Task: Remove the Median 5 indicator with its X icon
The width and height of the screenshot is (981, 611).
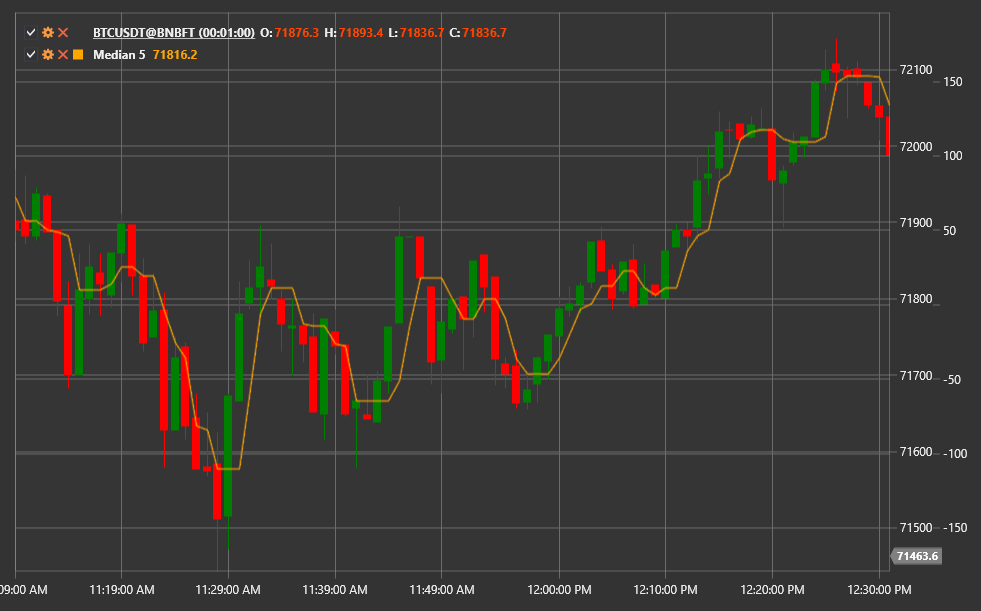Action: tap(62, 54)
